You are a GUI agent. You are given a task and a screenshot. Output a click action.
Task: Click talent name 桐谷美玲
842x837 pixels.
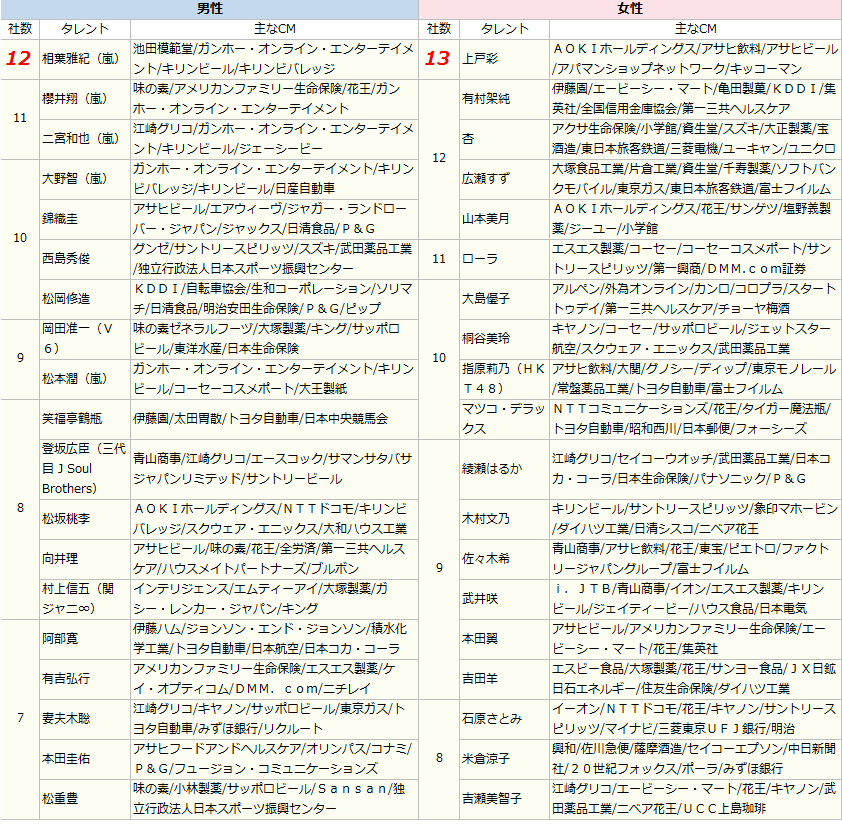486,339
